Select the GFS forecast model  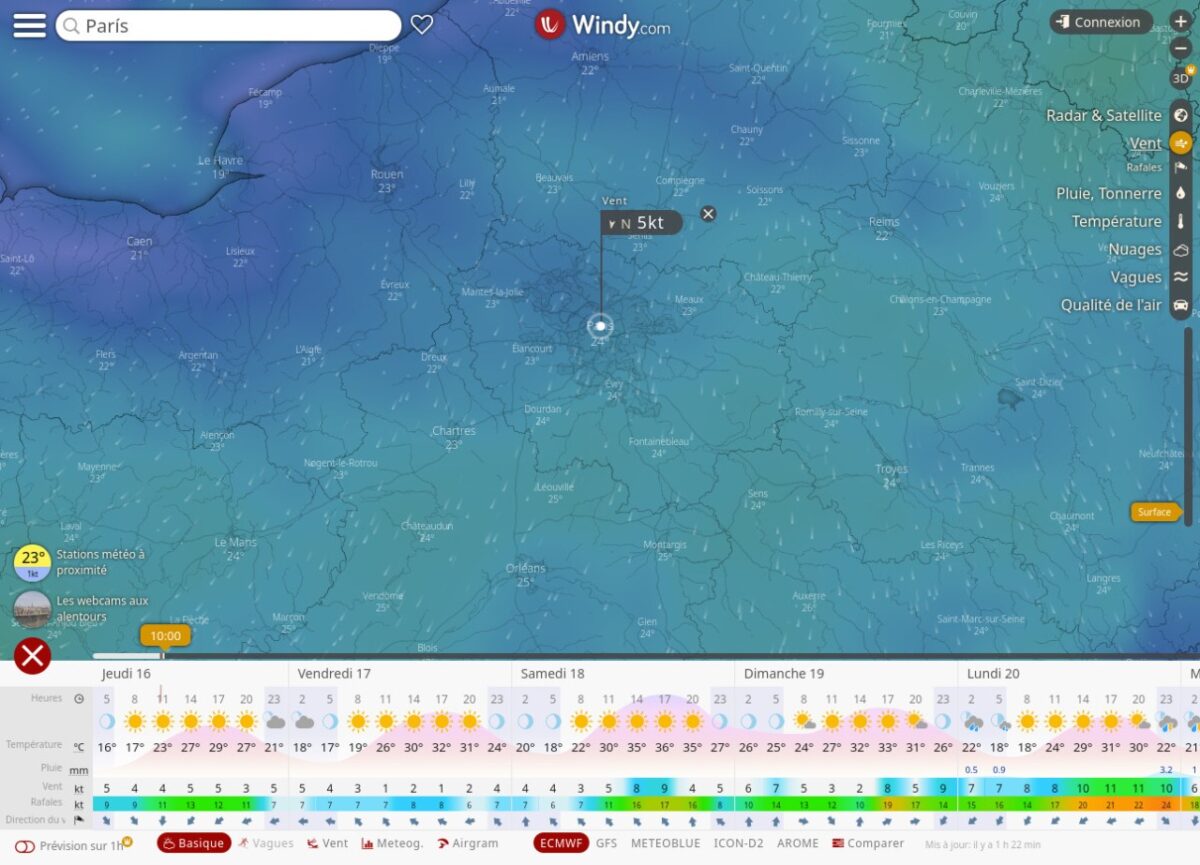pos(607,843)
